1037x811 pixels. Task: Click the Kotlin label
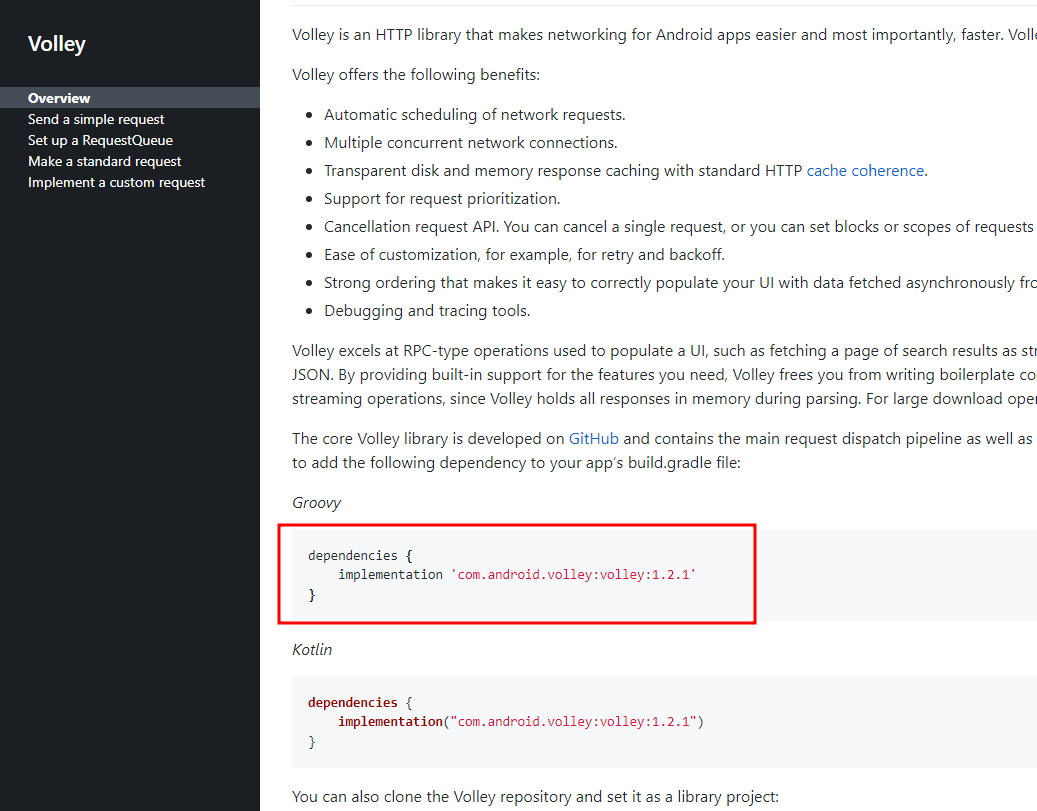312,650
